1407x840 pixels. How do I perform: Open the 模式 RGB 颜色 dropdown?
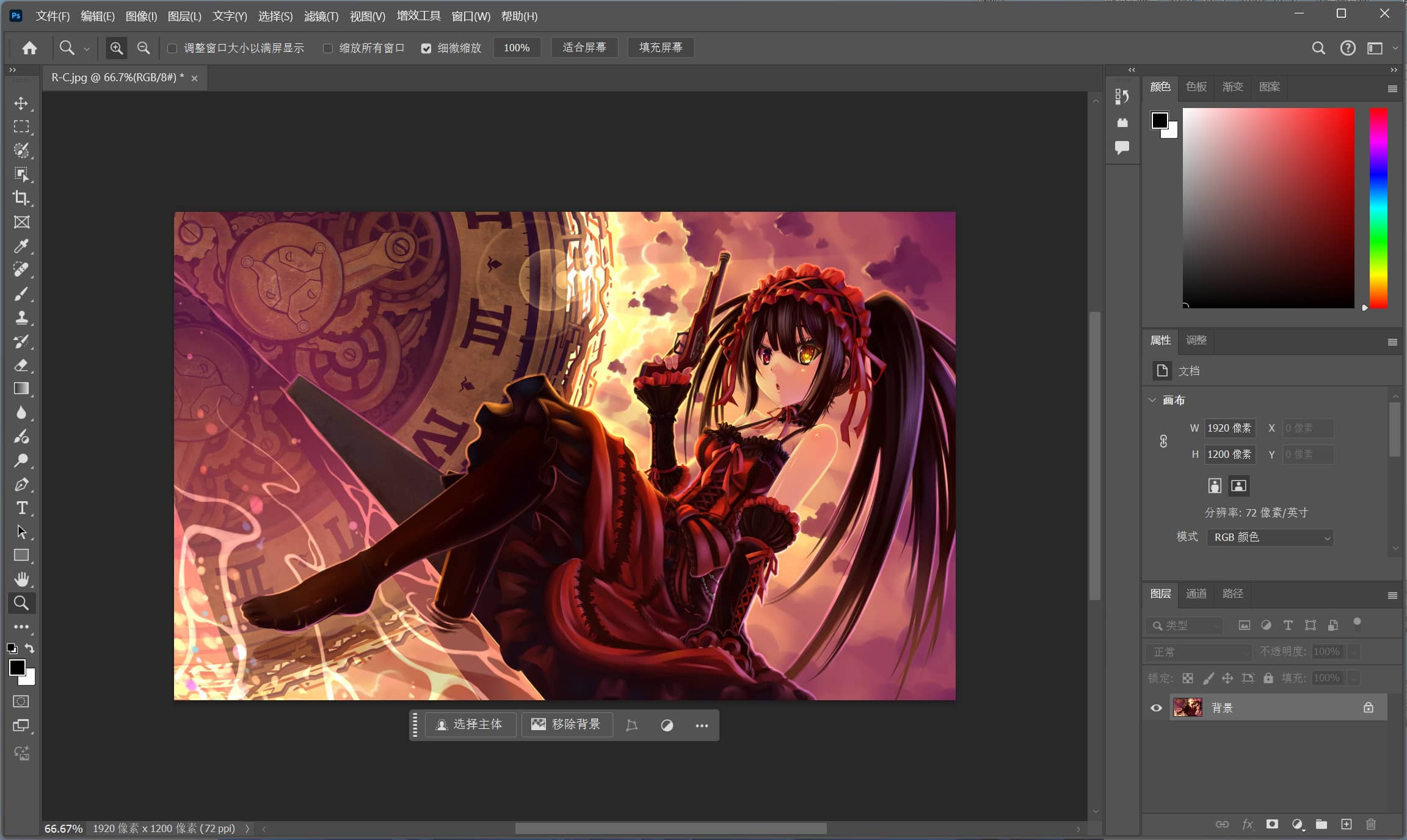point(1270,537)
